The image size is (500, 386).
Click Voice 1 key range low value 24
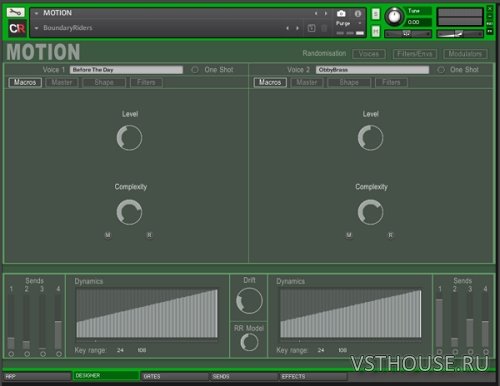pyautogui.click(x=120, y=350)
